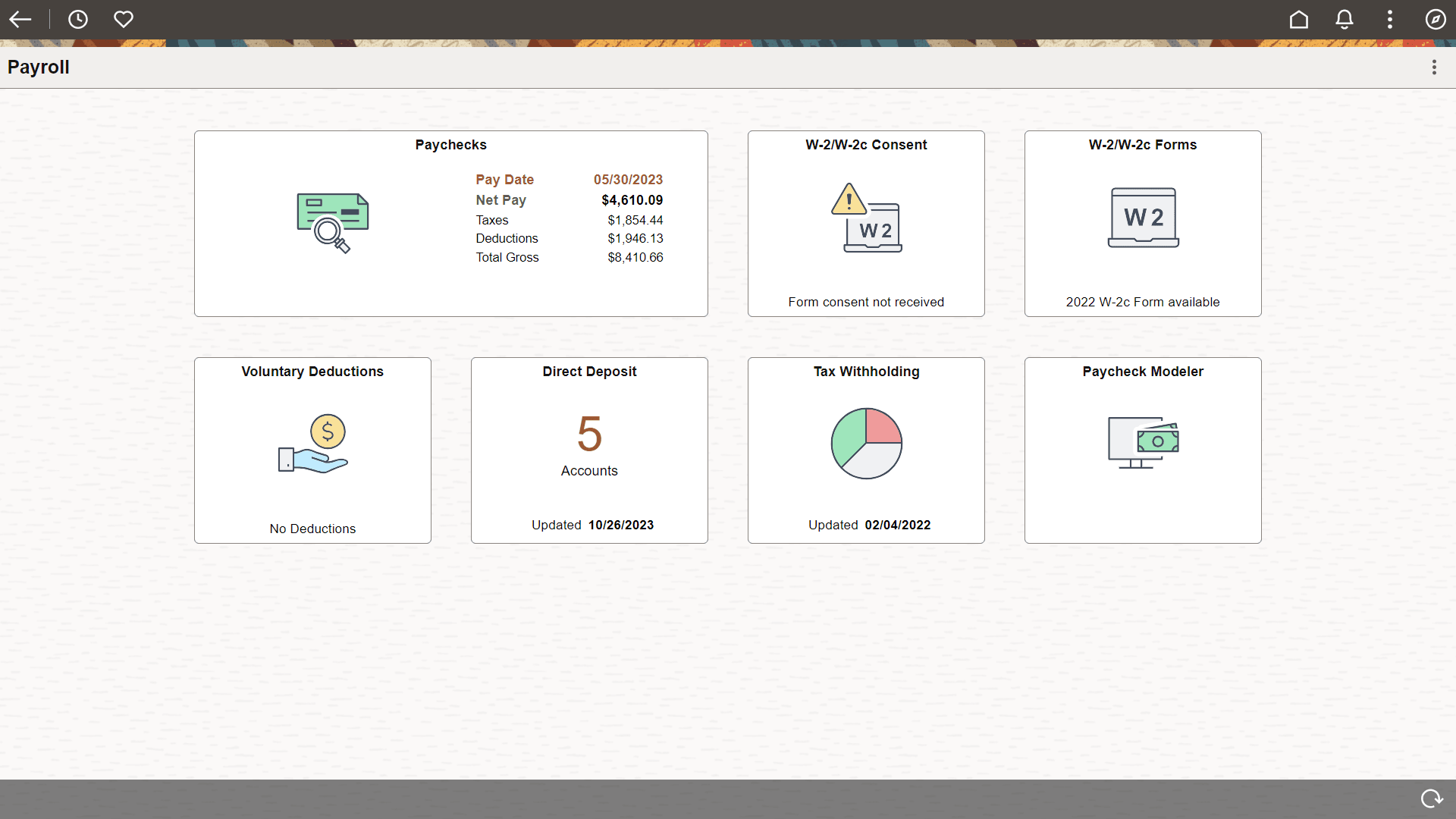
Task: Go to homepage using the Home icon
Action: tap(1299, 20)
